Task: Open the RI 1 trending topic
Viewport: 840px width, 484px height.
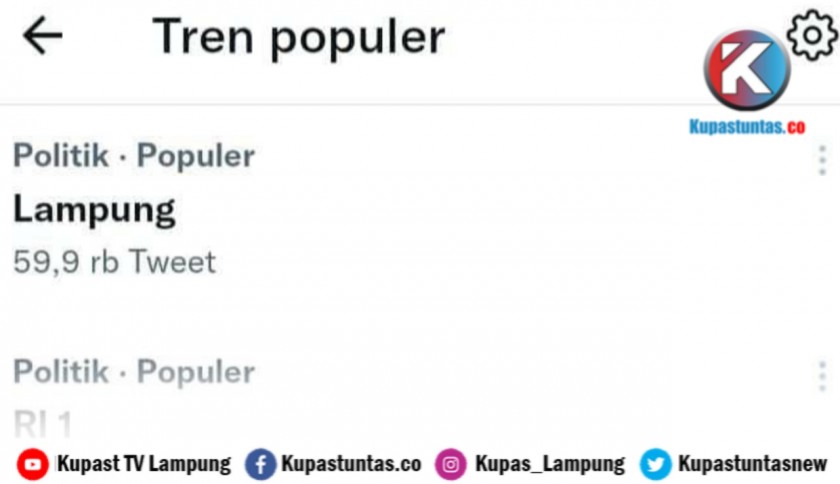Action: pyautogui.click(x=43, y=423)
